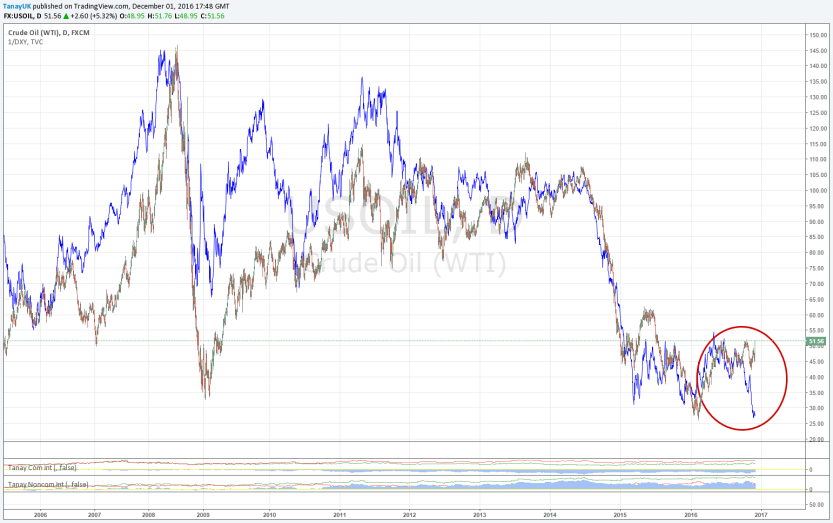The image size is (833, 523).
Task: Click the 60.00 price axis label
Action: coord(818,315)
